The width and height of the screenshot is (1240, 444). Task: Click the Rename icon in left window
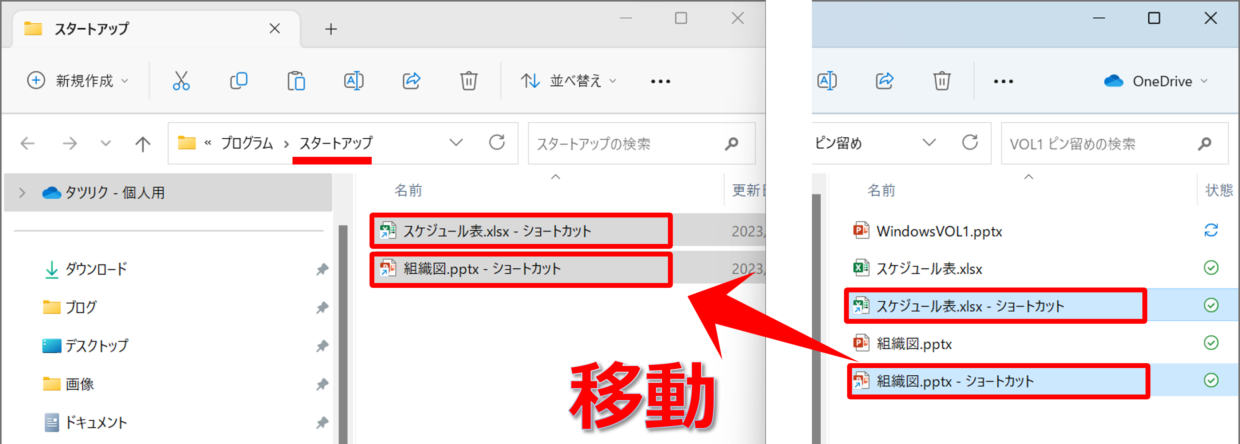pyautogui.click(x=353, y=81)
